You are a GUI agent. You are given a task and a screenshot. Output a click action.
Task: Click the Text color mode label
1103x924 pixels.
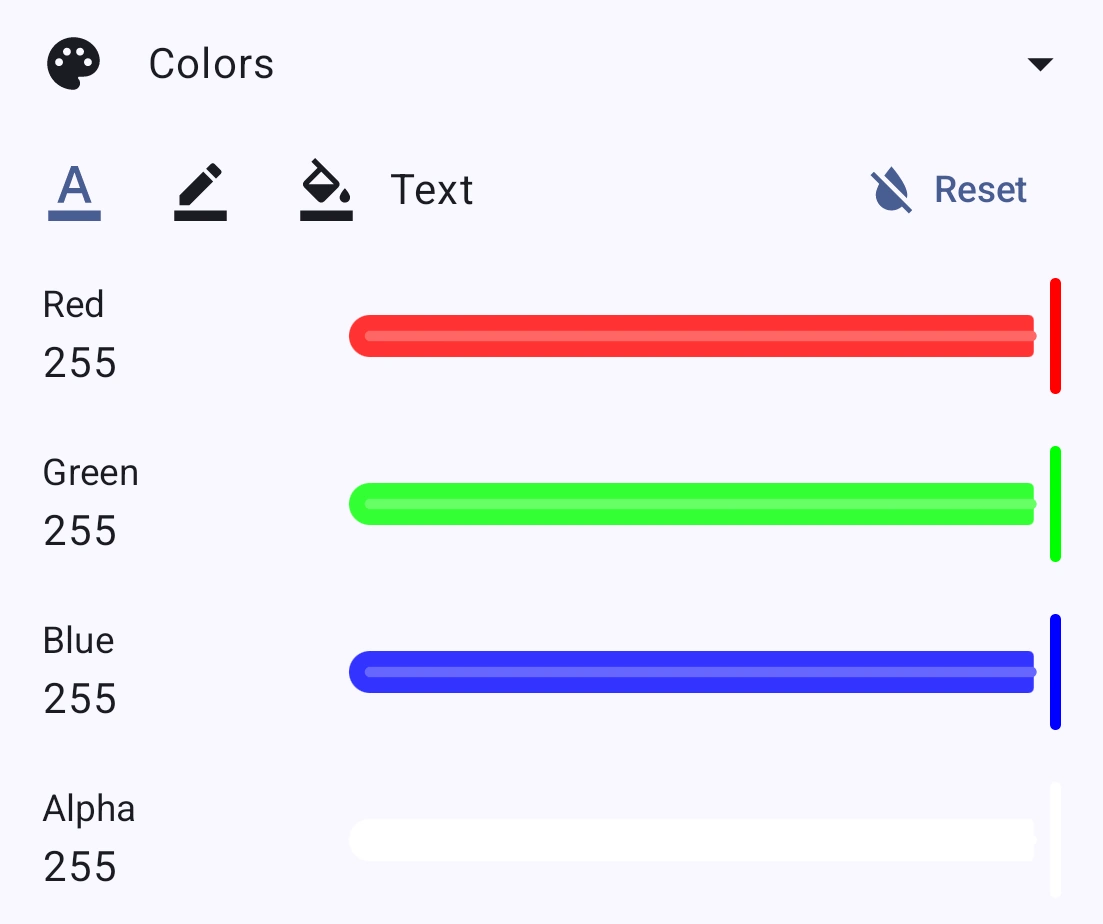pyautogui.click(x=432, y=190)
